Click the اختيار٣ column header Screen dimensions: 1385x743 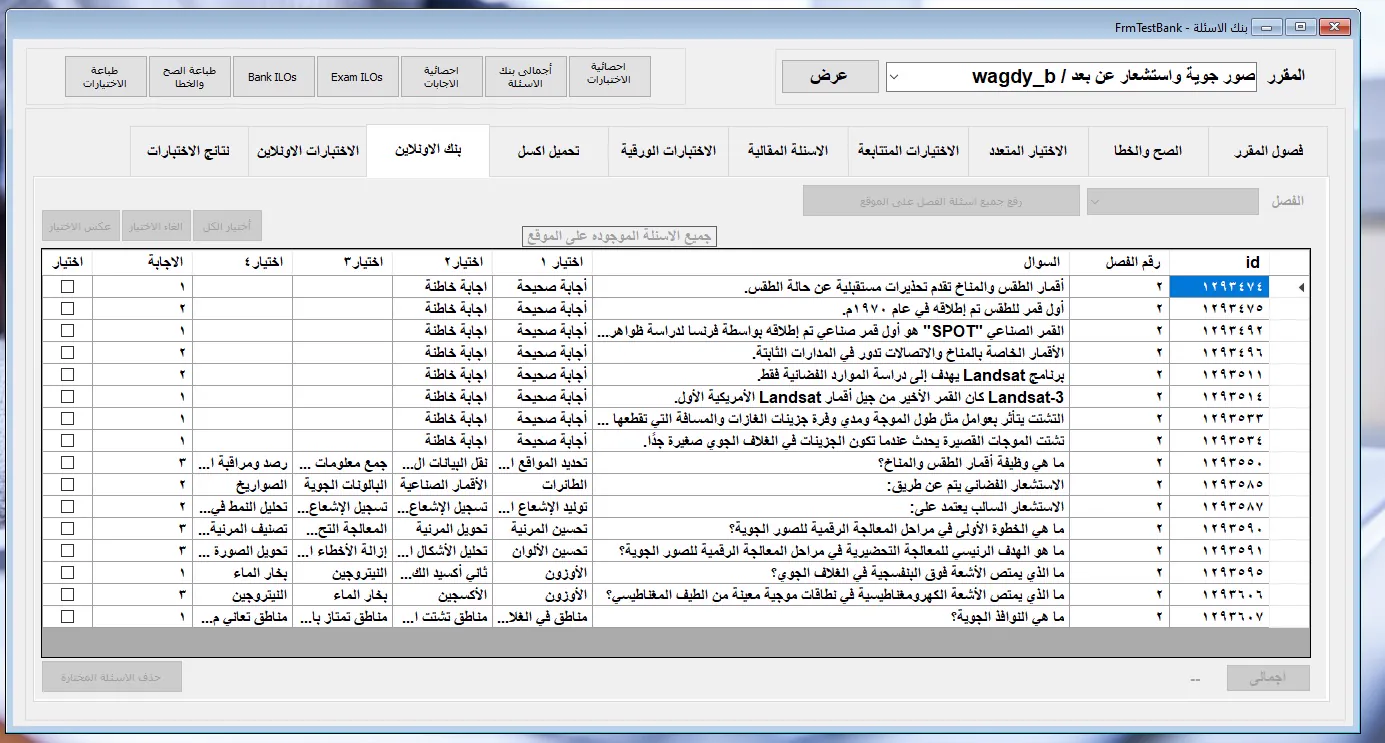(x=343, y=262)
